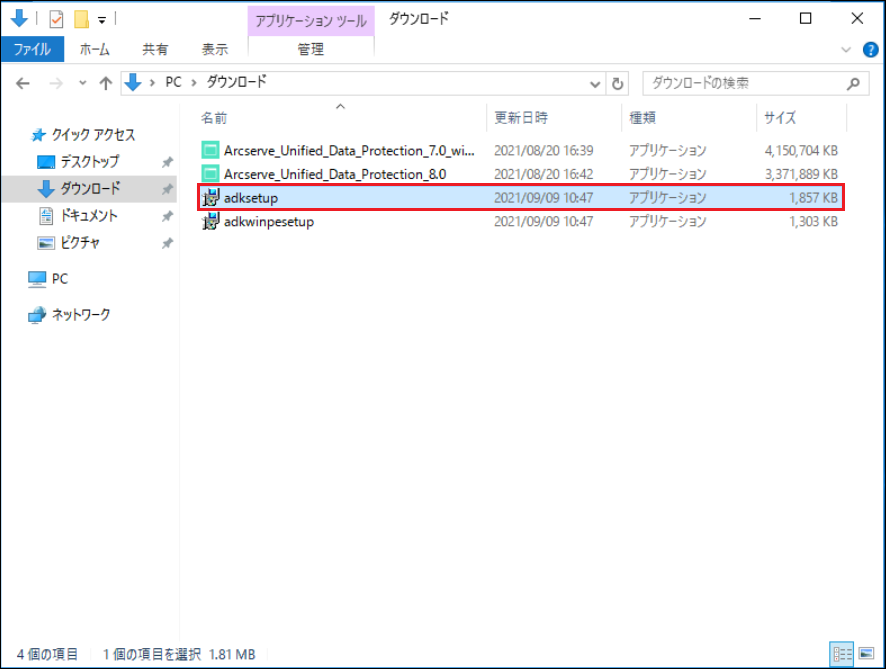
Task: Expand the chevron after PC in address bar
Action: (x=194, y=83)
